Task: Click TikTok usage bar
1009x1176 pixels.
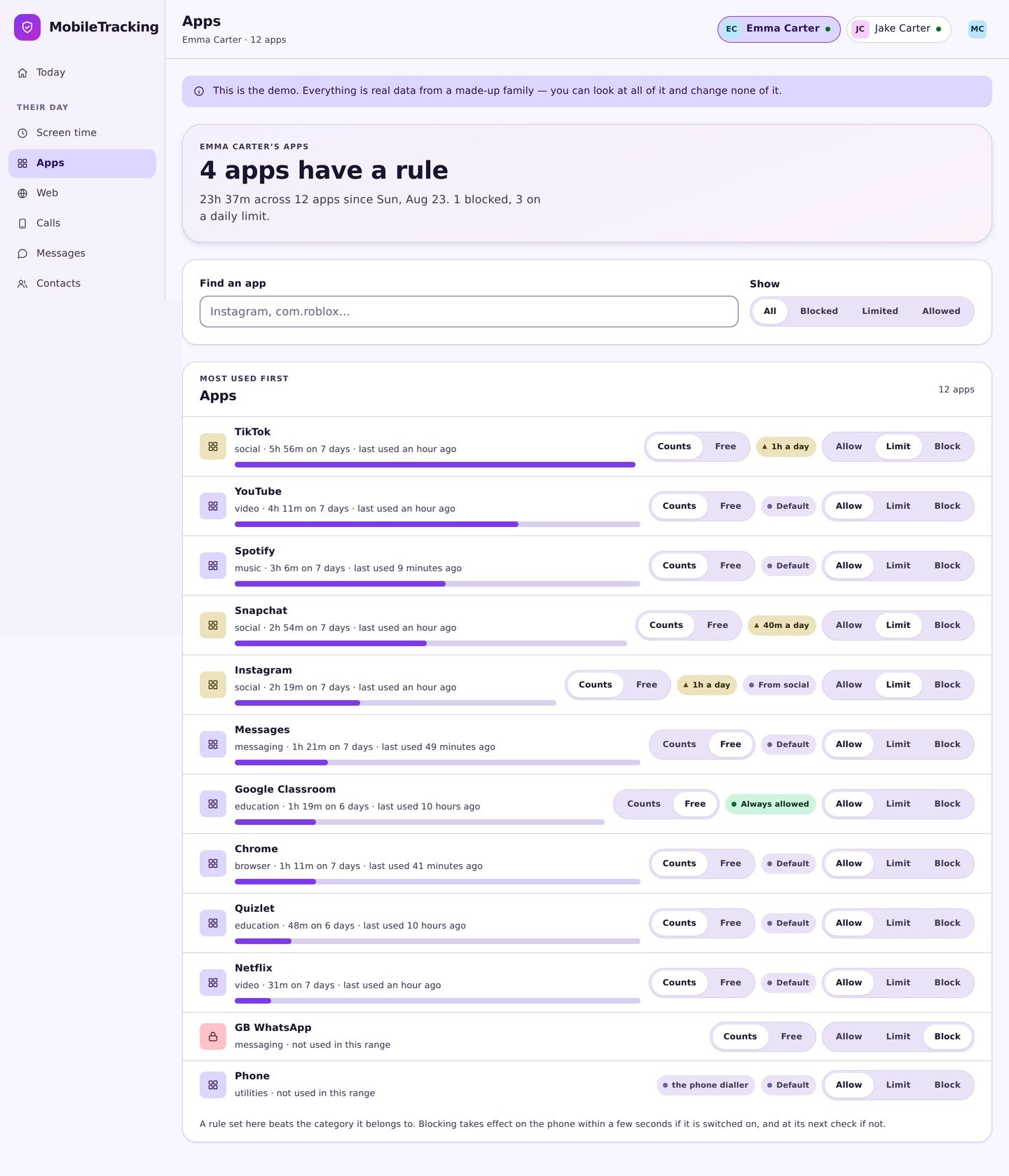Action: [435, 465]
